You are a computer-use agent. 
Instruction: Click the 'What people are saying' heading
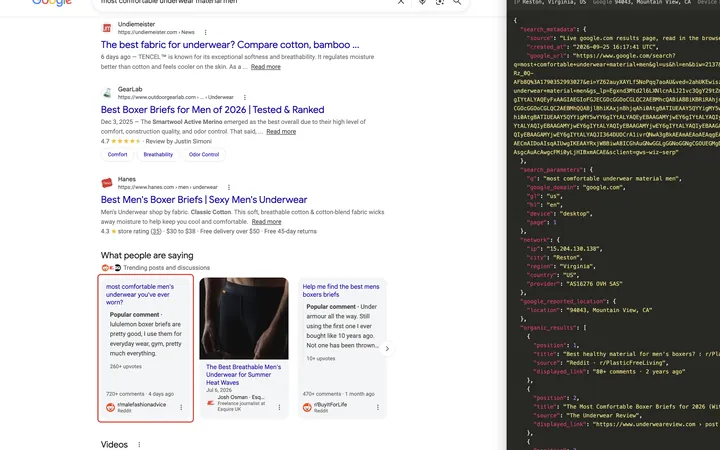147,256
